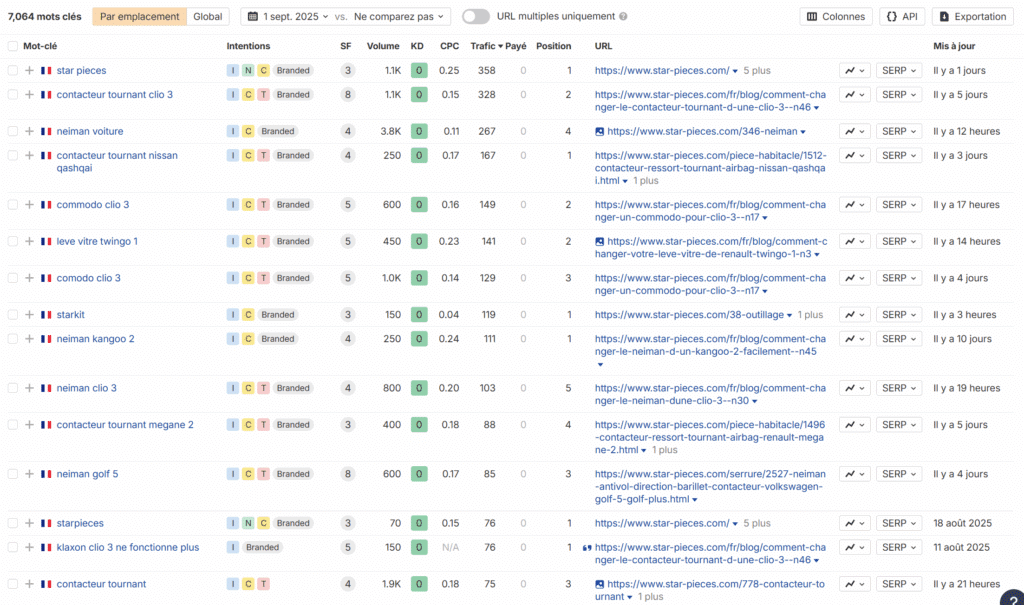Click KD green badge on star pieces row
Screen dimensions: 1024x605
point(419,71)
